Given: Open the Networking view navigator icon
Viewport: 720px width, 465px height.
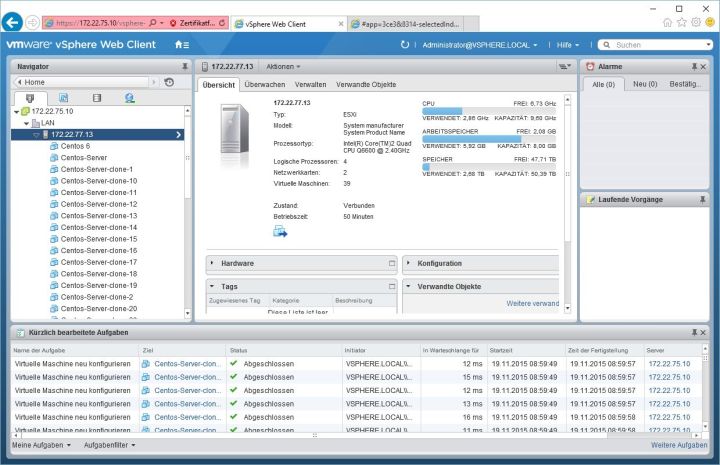Looking at the screenshot, I should click(129, 98).
